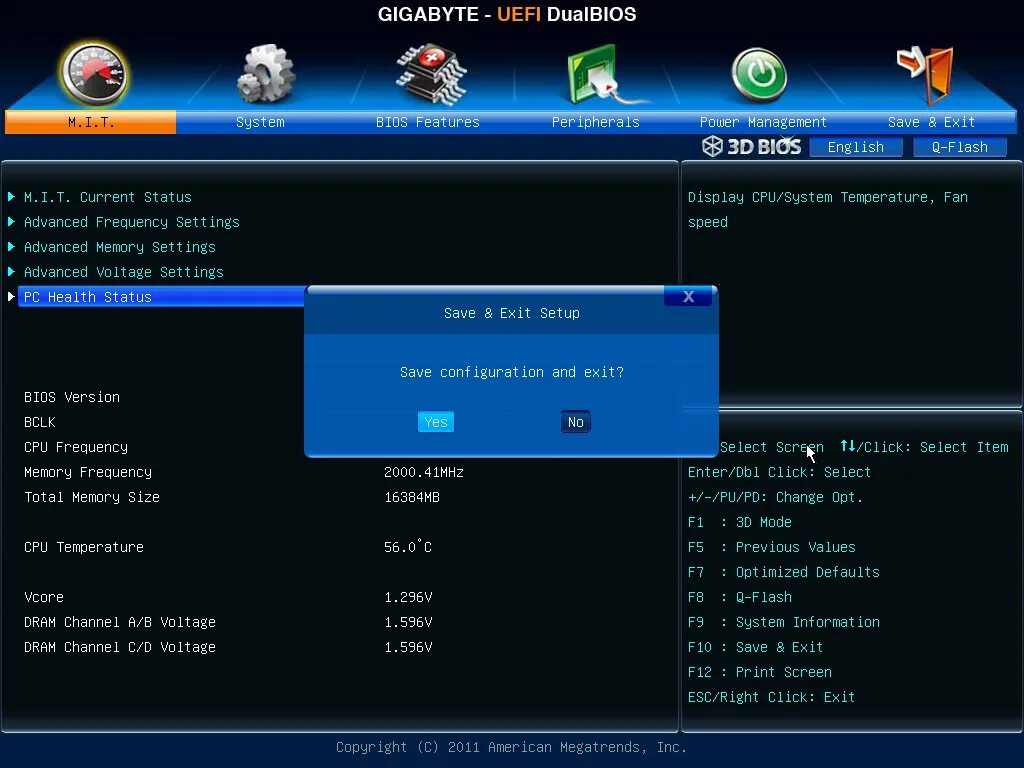Viewport: 1024px width, 768px height.
Task: Click the BIOS Features chip icon
Action: click(x=431, y=74)
